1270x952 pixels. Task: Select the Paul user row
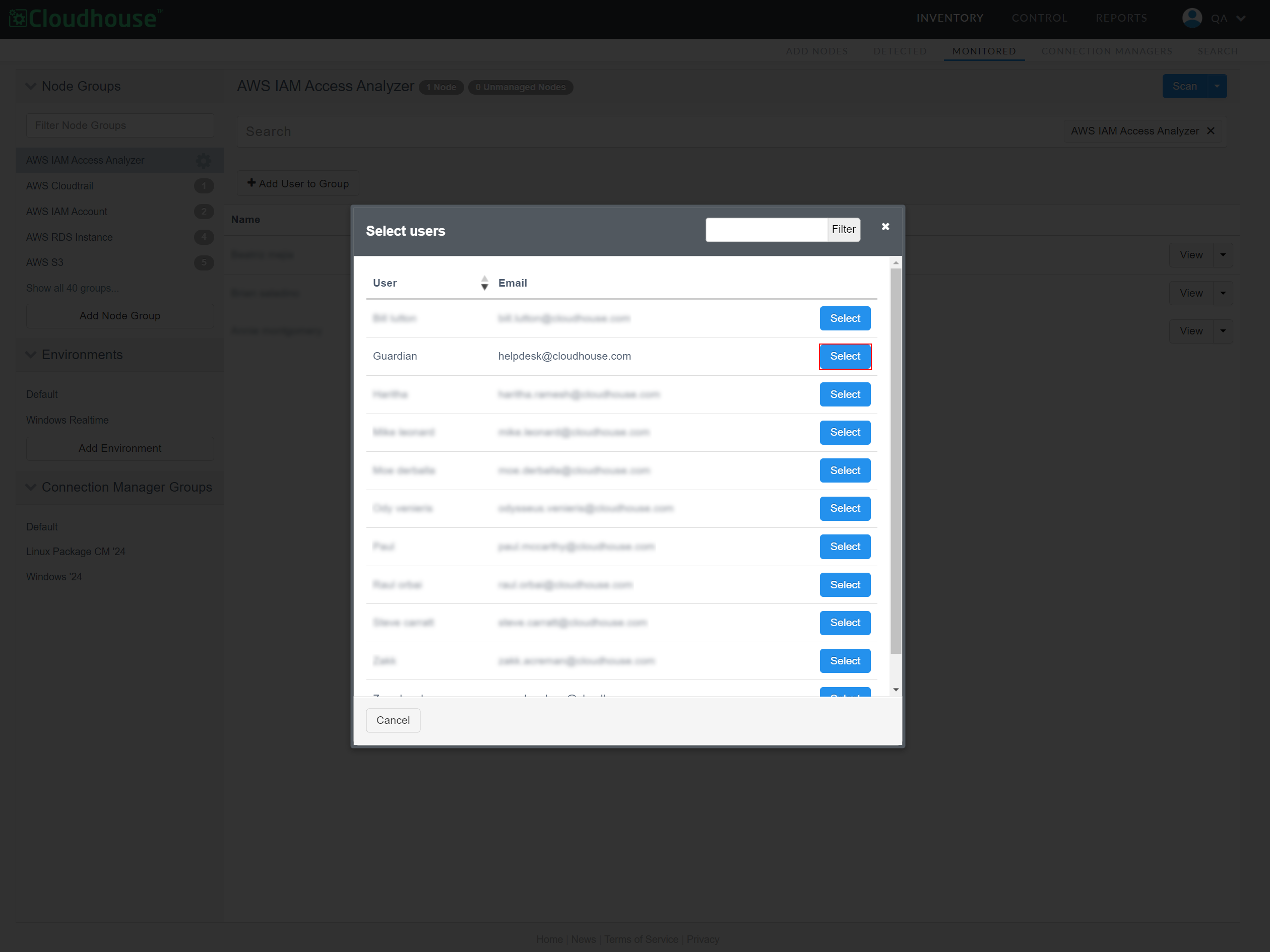coord(845,547)
